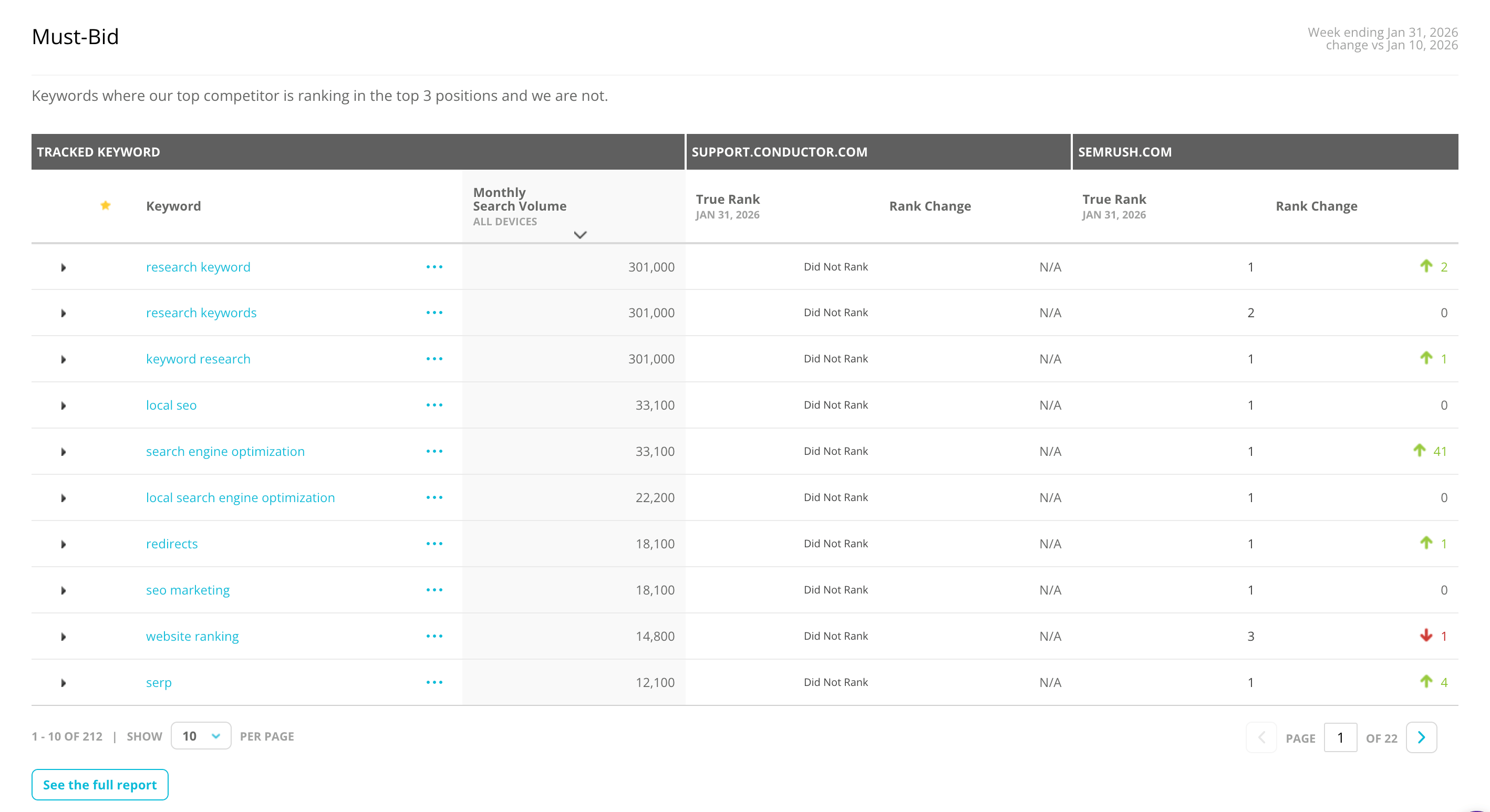
Task: Click semrush.com True Rank header
Action: [1114, 206]
